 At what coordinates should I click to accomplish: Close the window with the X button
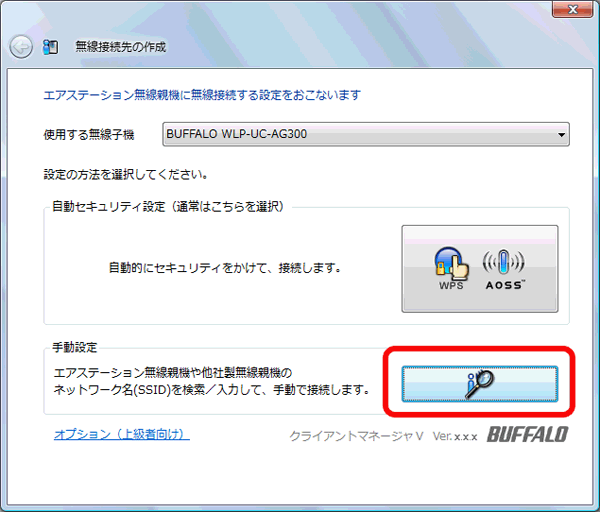572,9
